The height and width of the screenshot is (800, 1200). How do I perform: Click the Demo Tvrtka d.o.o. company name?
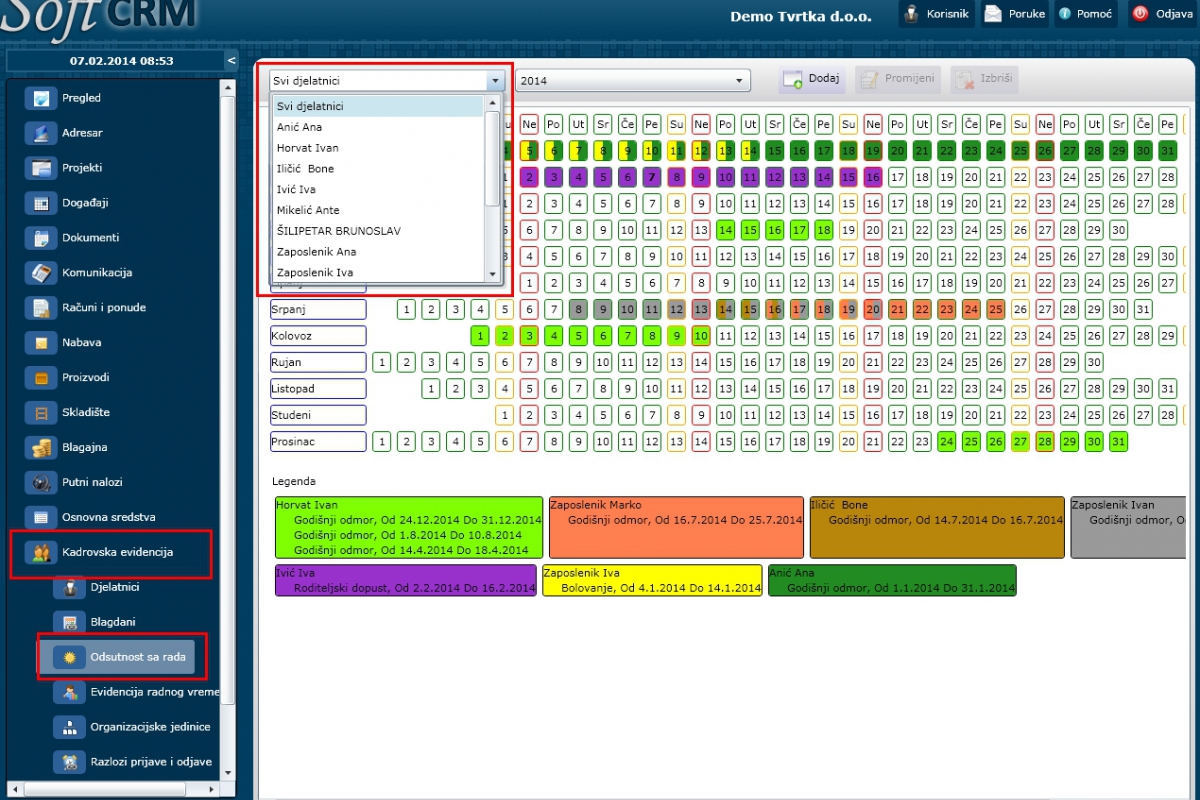coord(801,16)
